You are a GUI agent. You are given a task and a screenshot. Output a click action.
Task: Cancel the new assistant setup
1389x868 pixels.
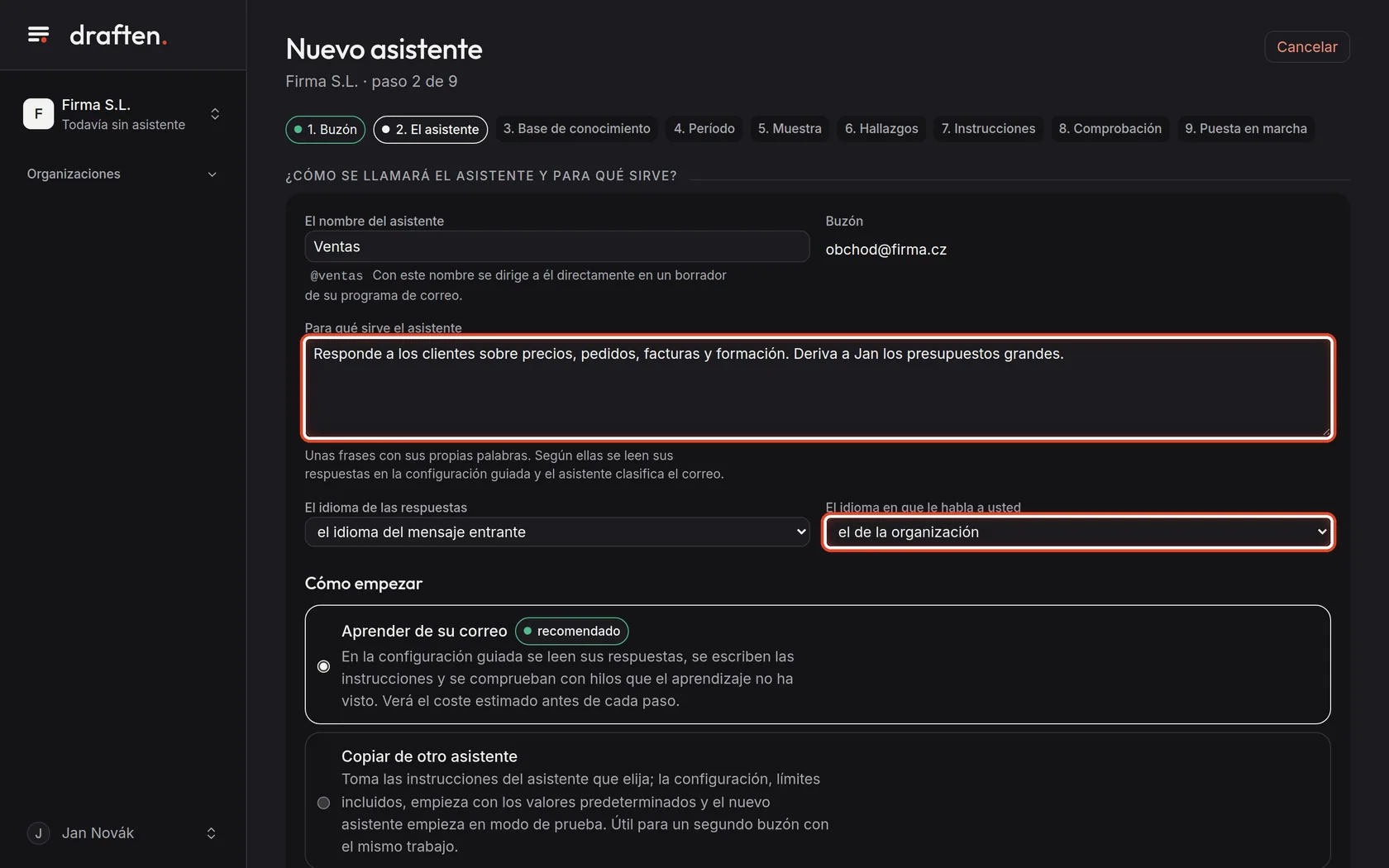point(1306,47)
